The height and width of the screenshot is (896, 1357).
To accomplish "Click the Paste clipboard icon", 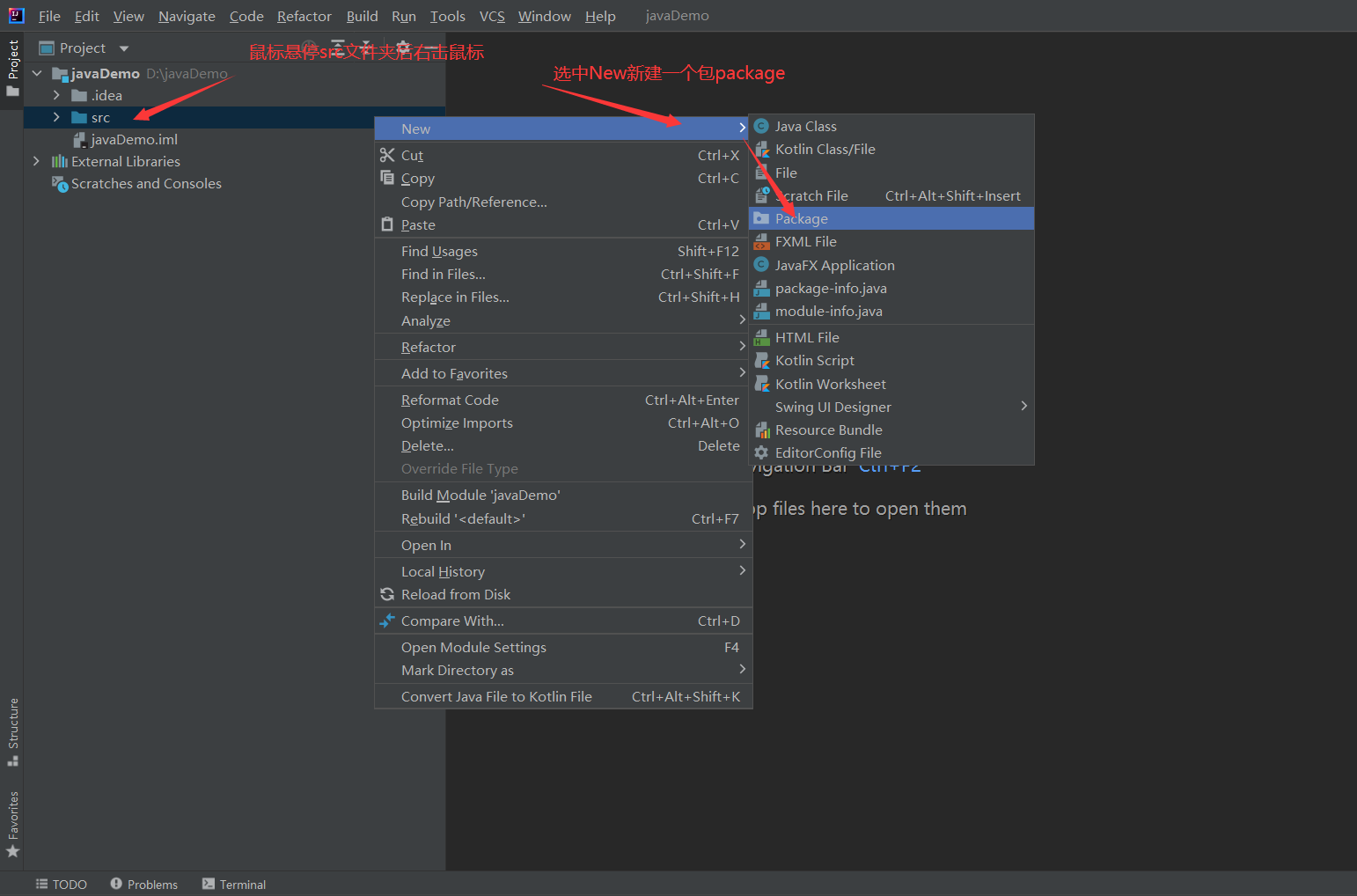I will [x=387, y=224].
